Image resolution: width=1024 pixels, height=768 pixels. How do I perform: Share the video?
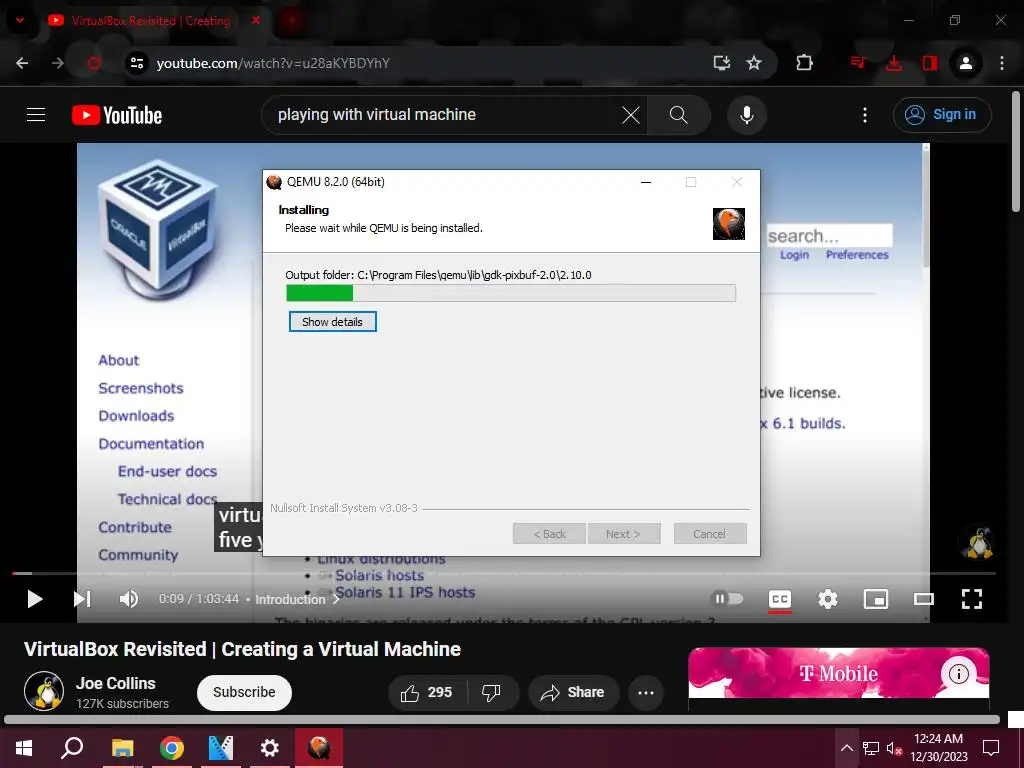tap(573, 692)
